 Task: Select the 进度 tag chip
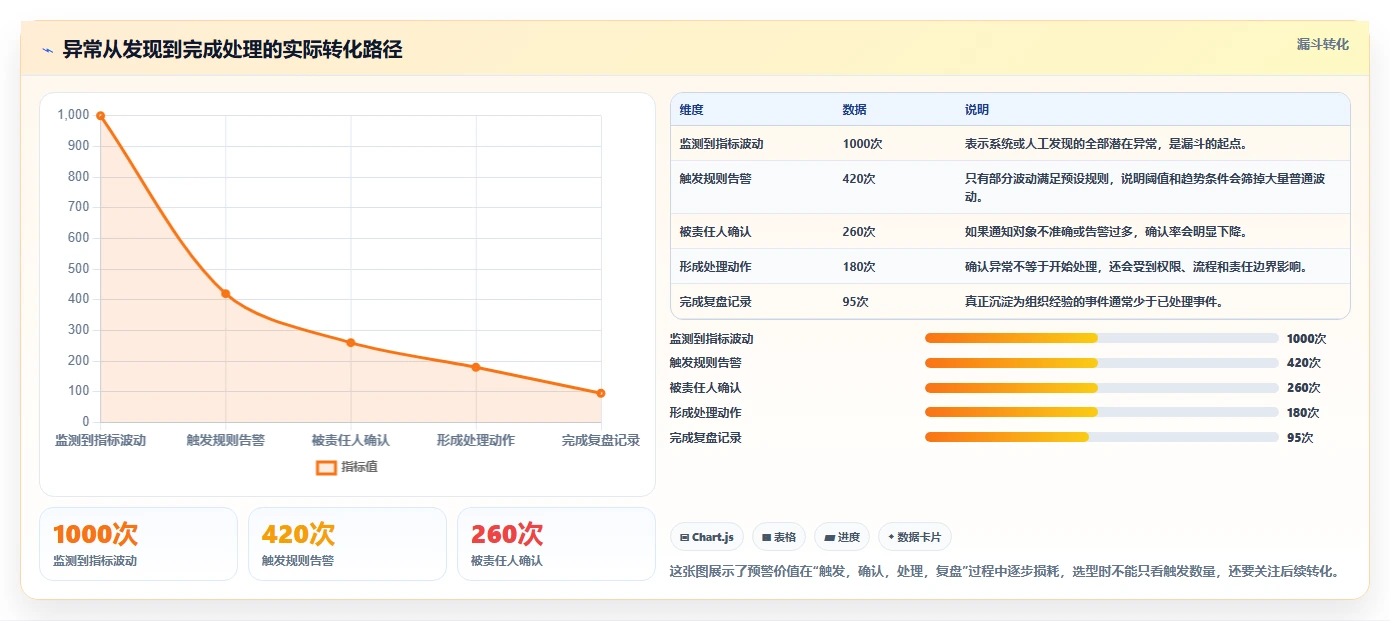pyautogui.click(x=842, y=537)
